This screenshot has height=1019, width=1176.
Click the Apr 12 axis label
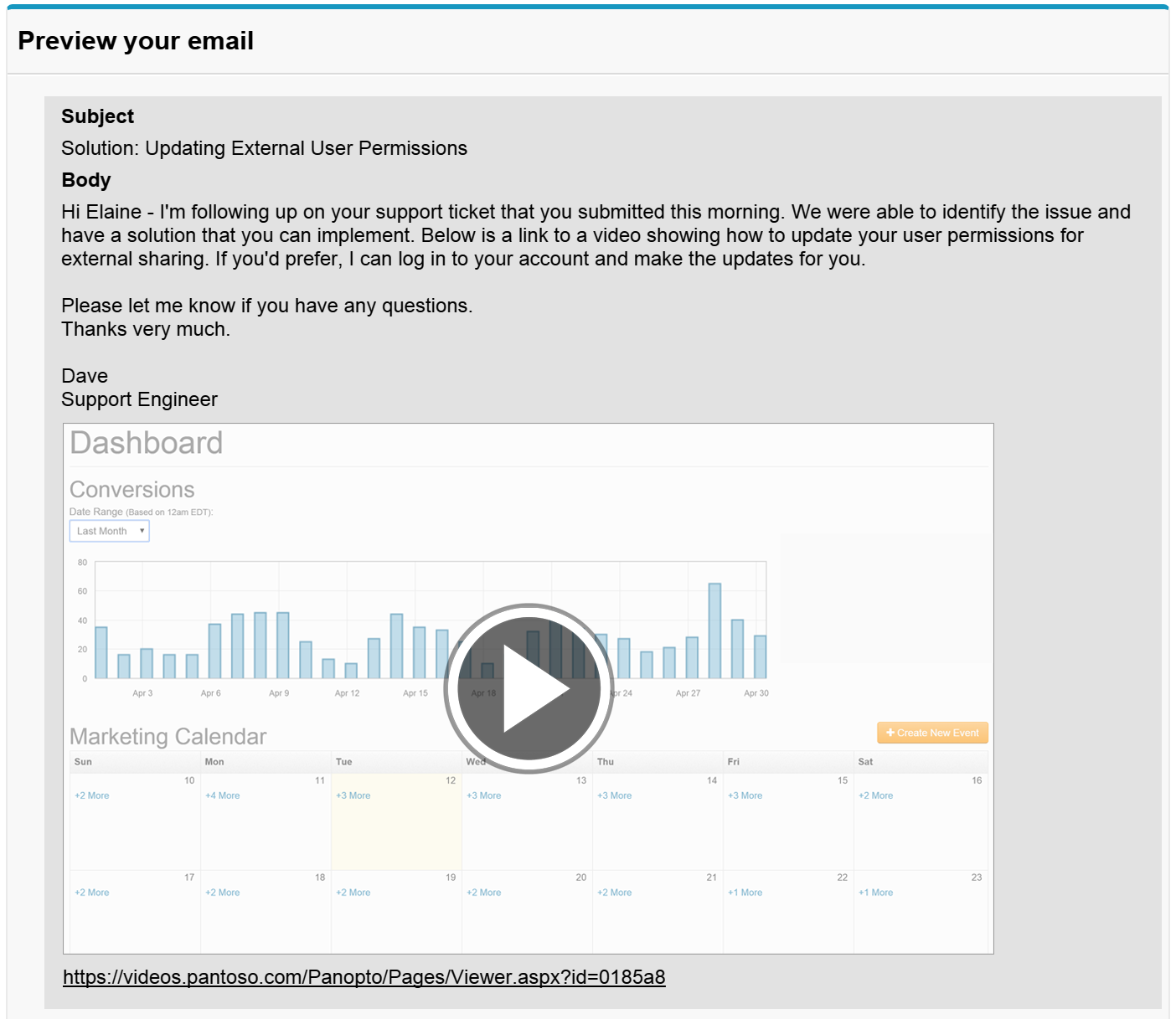347,693
